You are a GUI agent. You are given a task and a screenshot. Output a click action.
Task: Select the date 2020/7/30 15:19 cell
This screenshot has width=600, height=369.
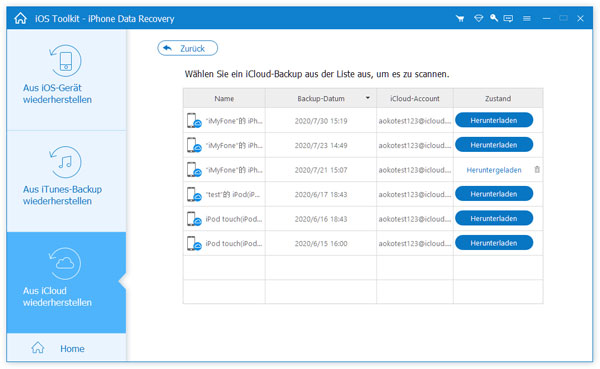pos(321,121)
